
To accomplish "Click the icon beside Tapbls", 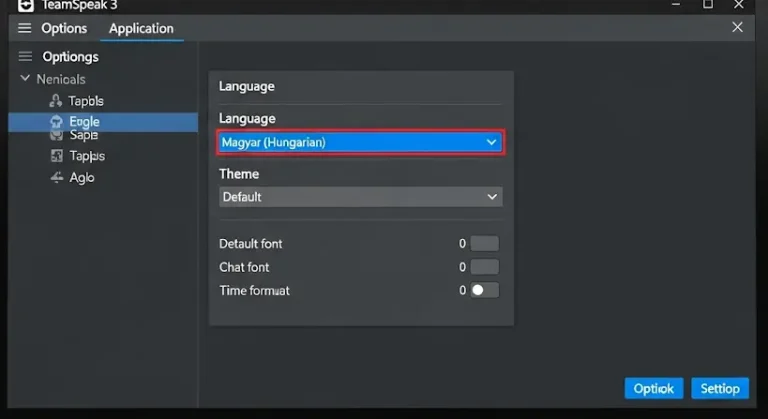I will 56,100.
